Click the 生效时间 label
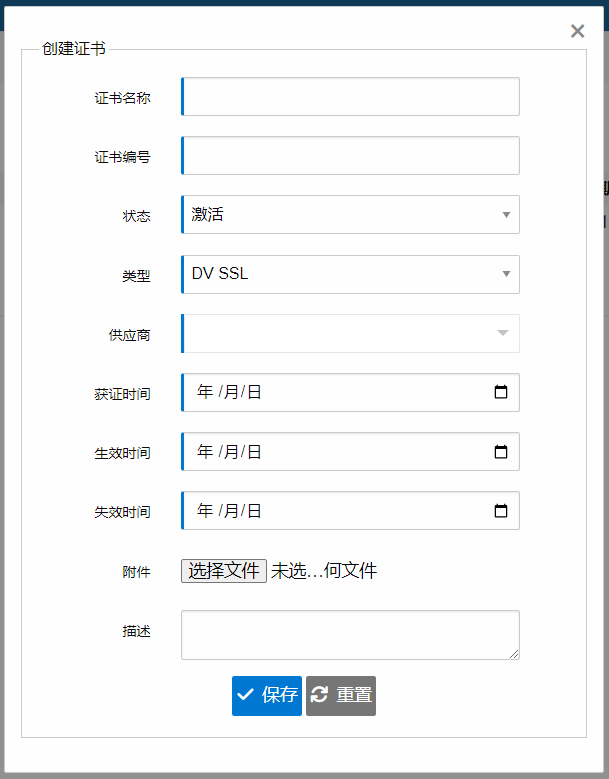Viewport: 609px width, 779px height. (x=122, y=453)
